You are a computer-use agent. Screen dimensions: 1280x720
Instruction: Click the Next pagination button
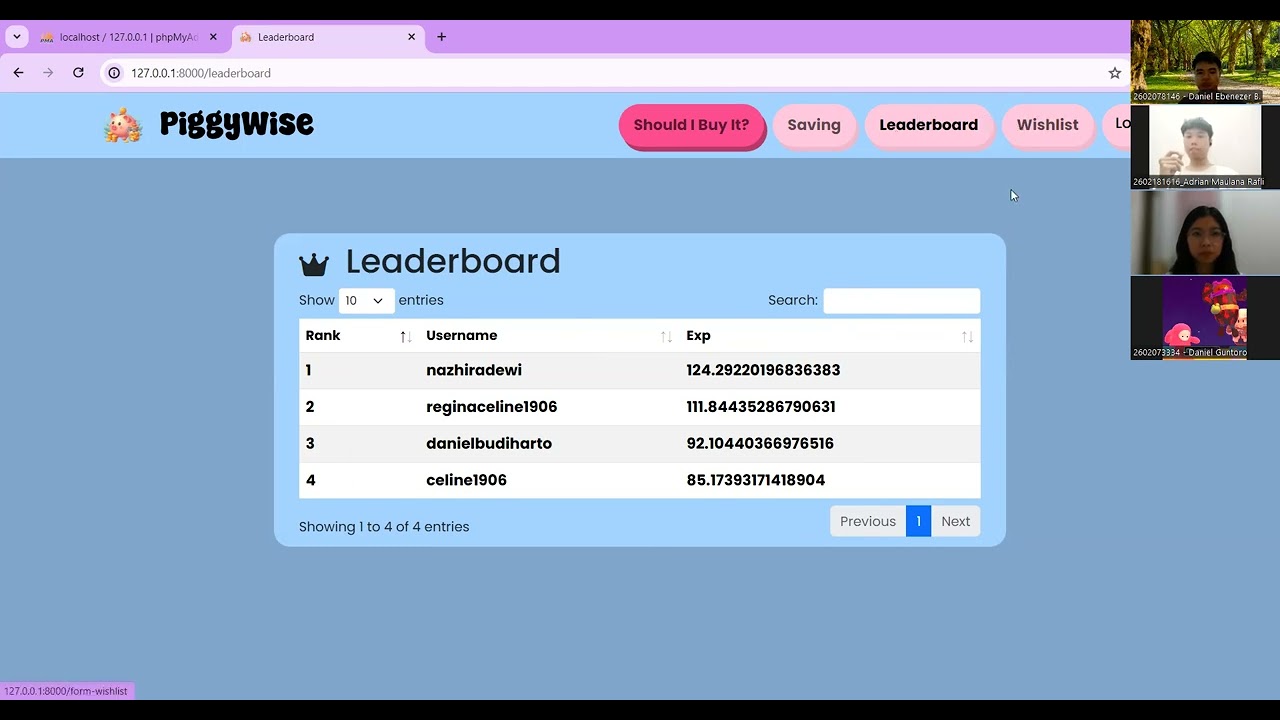955,521
